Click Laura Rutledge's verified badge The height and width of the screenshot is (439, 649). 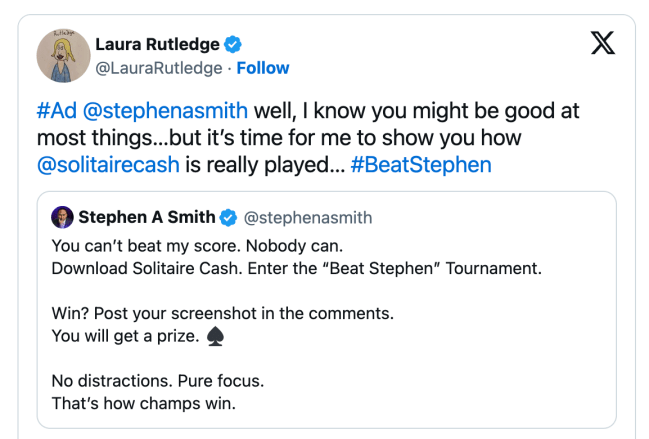click(x=233, y=45)
